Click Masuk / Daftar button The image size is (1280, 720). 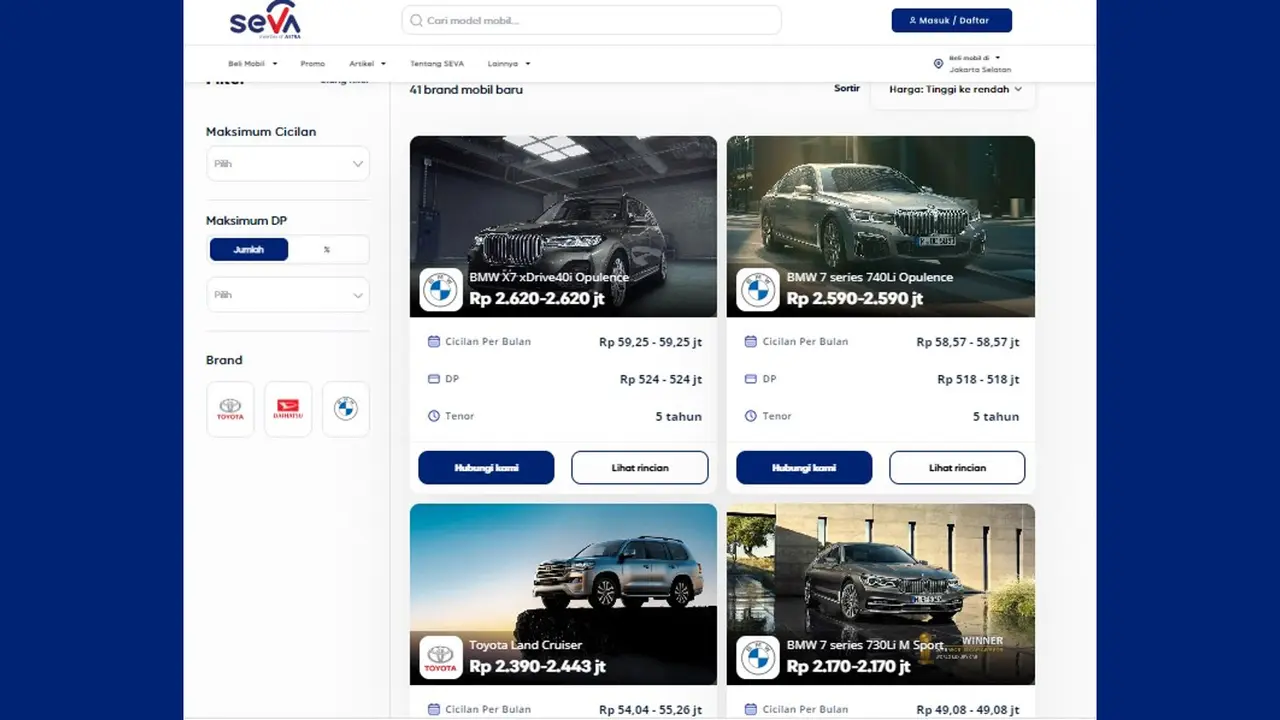[x=952, y=20]
